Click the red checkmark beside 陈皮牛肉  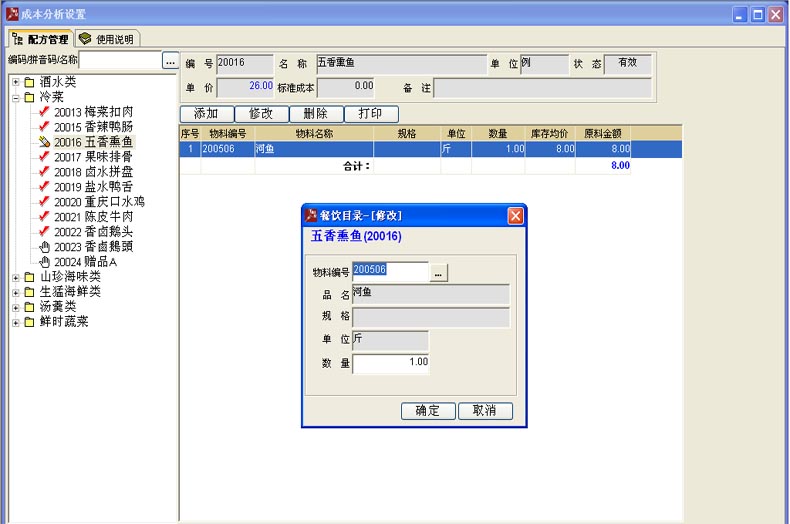[44, 217]
